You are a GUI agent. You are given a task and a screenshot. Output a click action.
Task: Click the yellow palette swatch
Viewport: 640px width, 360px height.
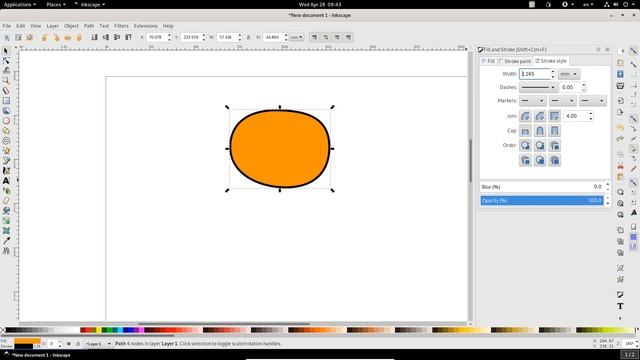[99, 330]
